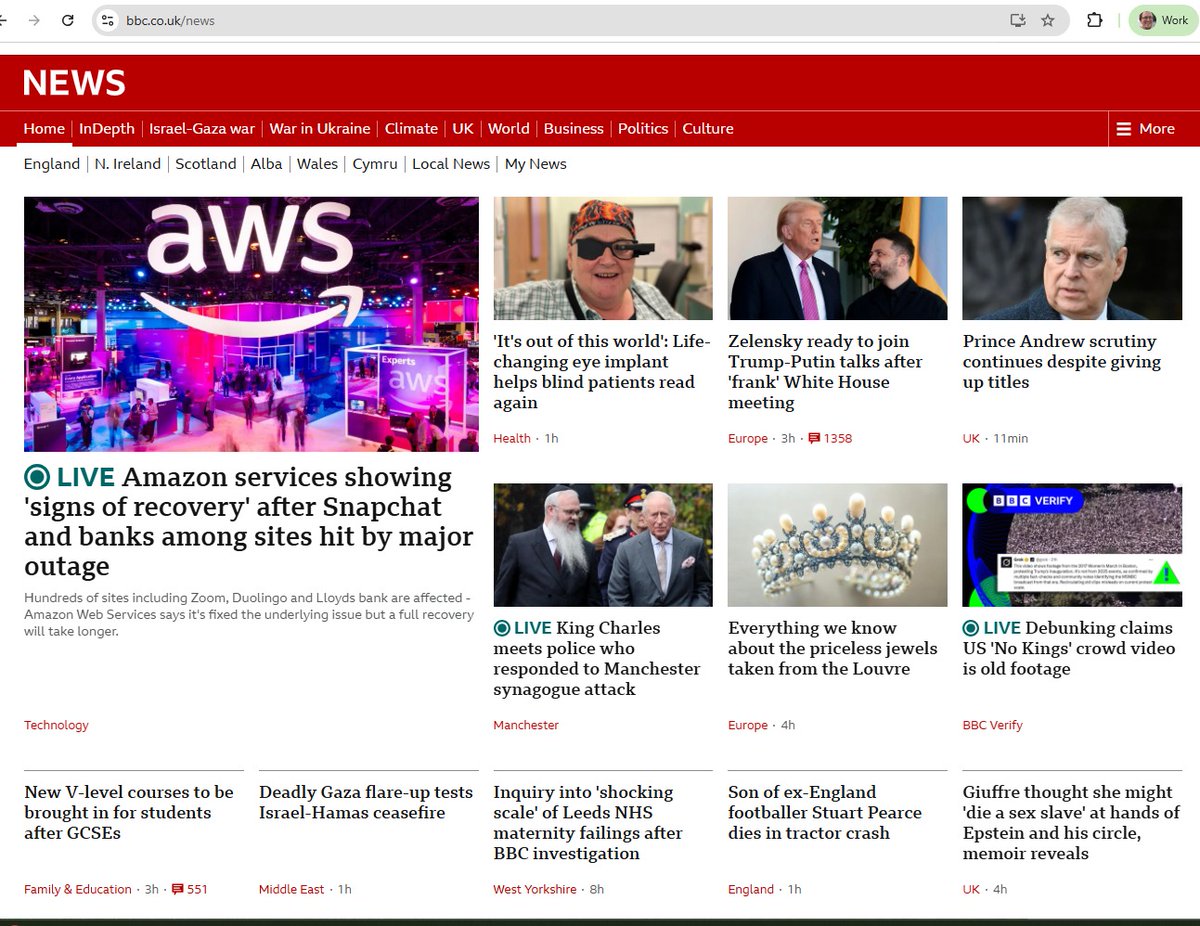Image resolution: width=1200 pixels, height=926 pixels.
Task: Open the pearl tiara image
Action: coord(838,545)
